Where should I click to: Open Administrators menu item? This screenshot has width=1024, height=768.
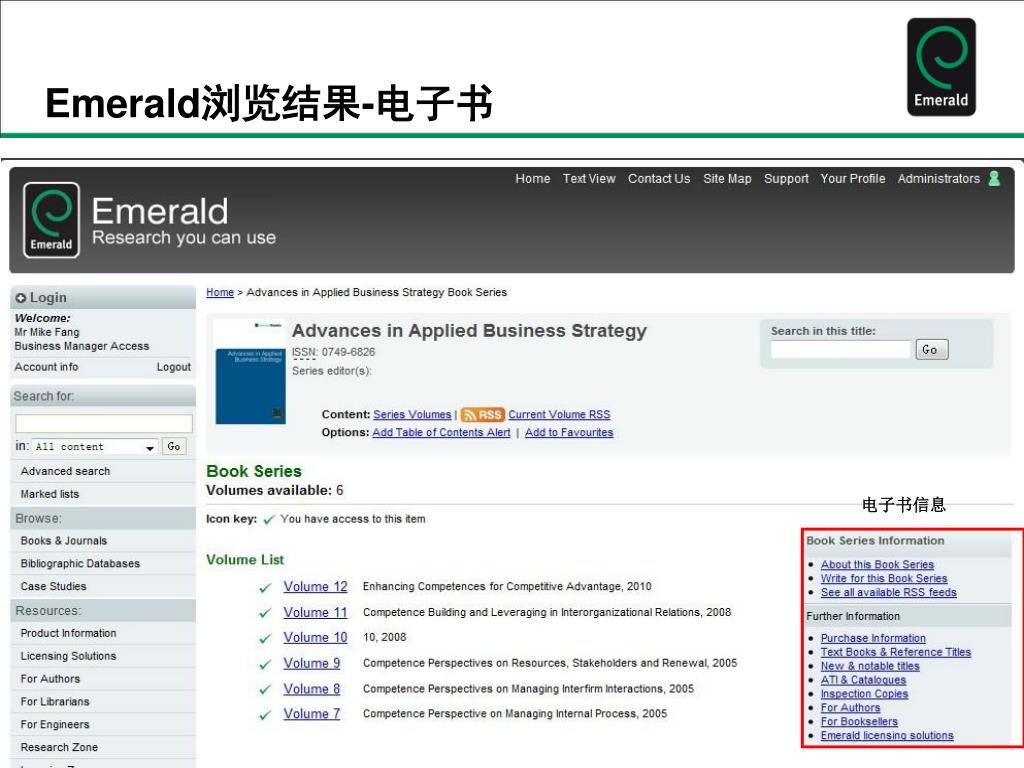pos(938,178)
